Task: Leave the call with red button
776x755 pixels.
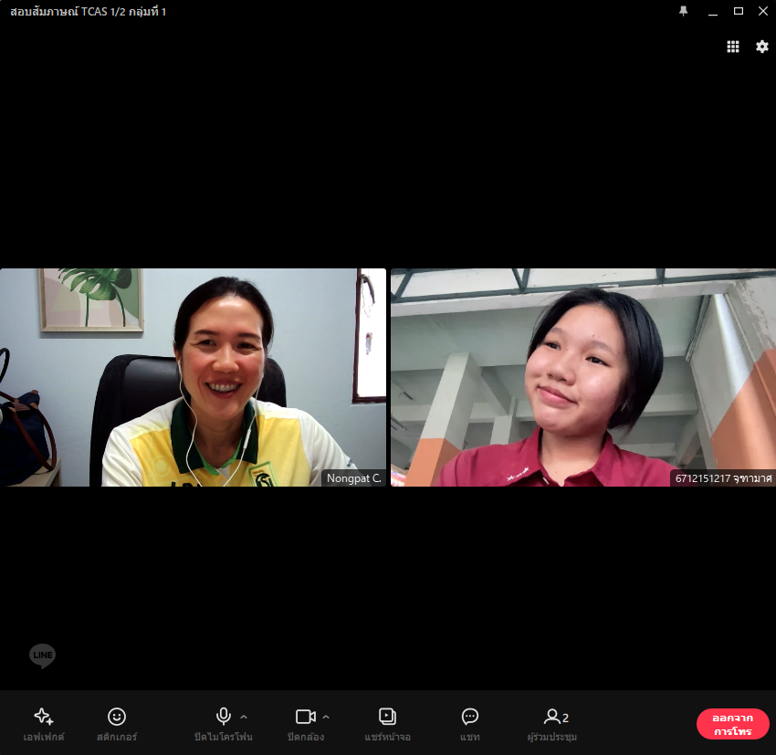Action: pyautogui.click(x=732, y=724)
